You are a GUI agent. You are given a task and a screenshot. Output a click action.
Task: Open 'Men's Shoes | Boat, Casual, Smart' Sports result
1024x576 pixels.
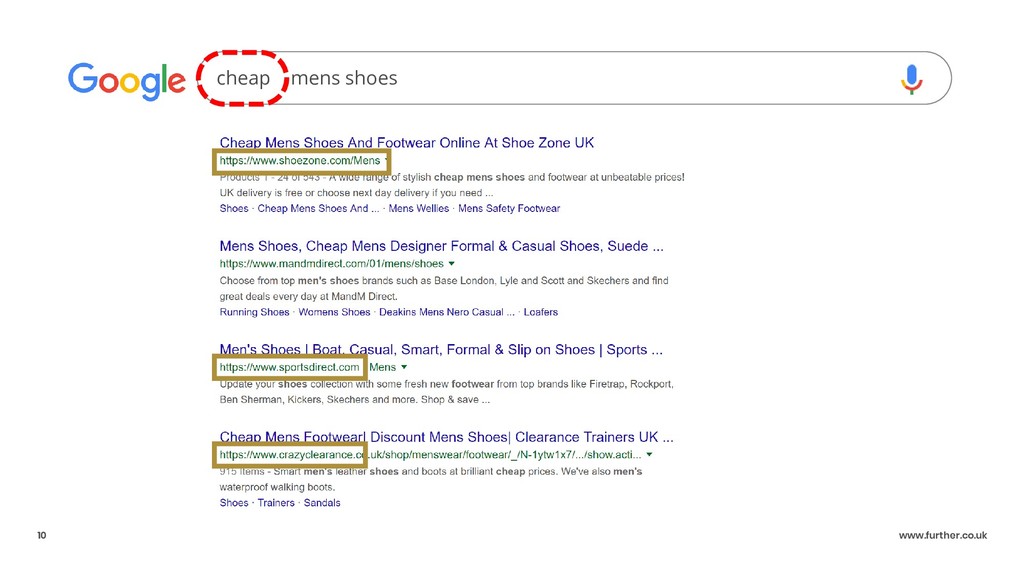point(441,349)
